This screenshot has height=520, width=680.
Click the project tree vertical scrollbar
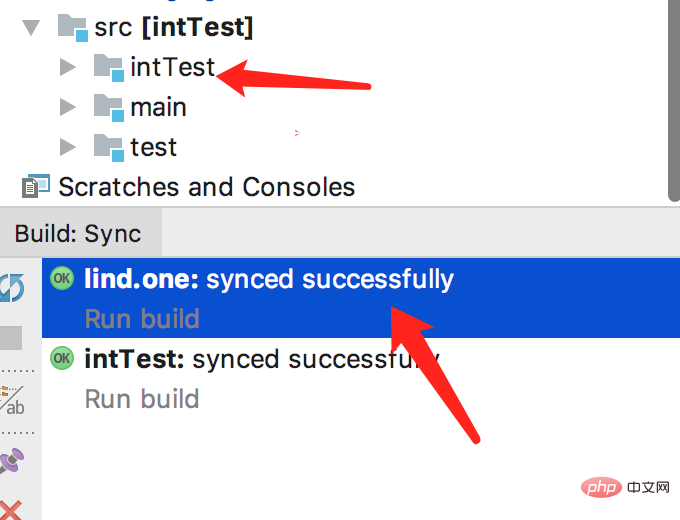point(674,101)
